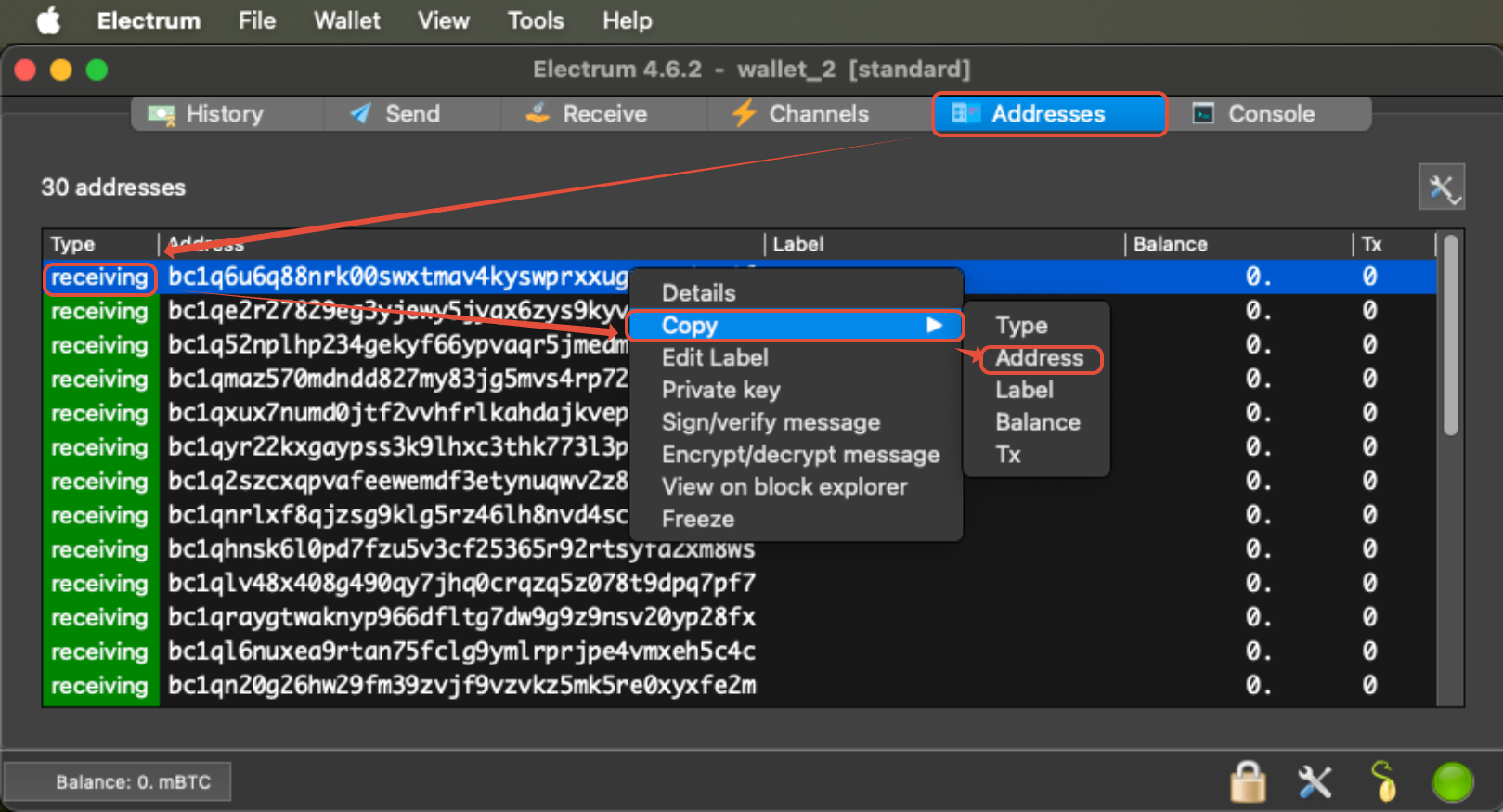The image size is (1503, 812).
Task: Sort by the Tx column header
Action: (x=1393, y=244)
